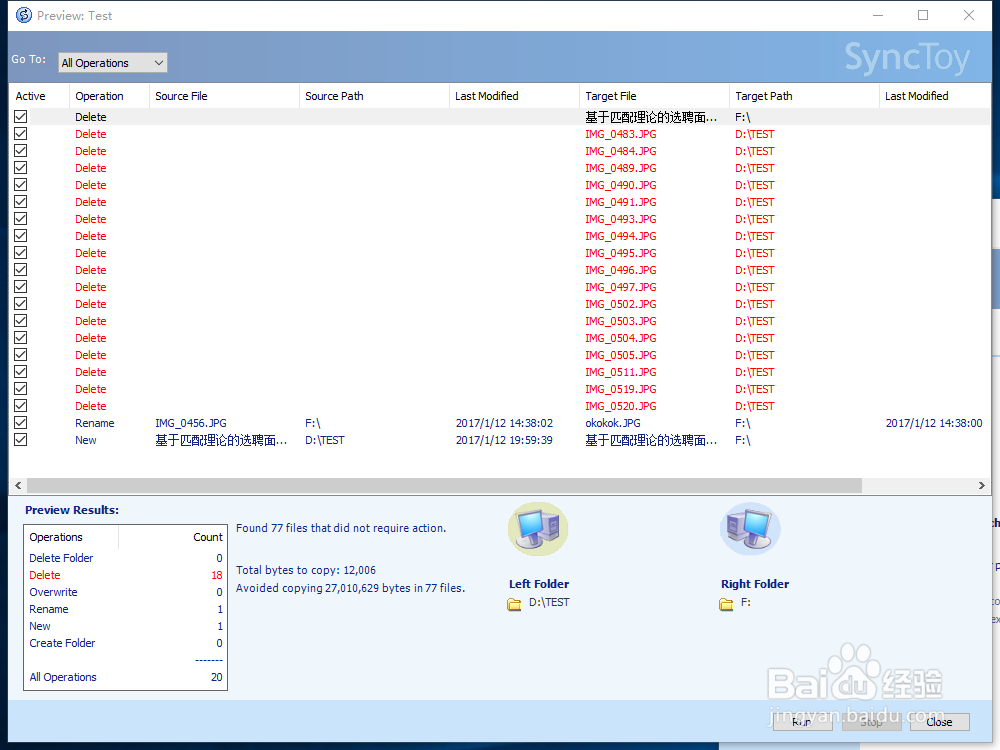The width and height of the screenshot is (1000, 750).
Task: Minimize the Preview: Test window
Action: [878, 15]
